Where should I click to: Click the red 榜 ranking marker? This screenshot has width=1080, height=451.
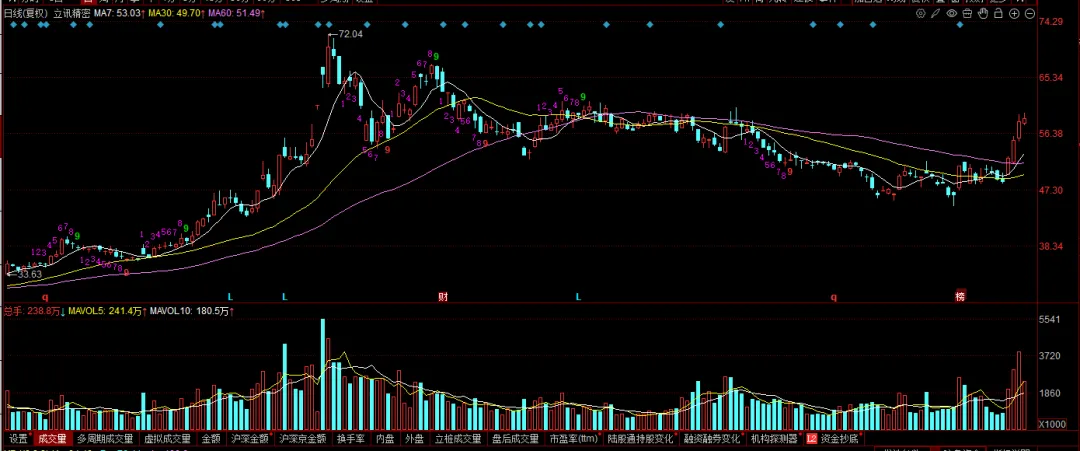tap(959, 297)
